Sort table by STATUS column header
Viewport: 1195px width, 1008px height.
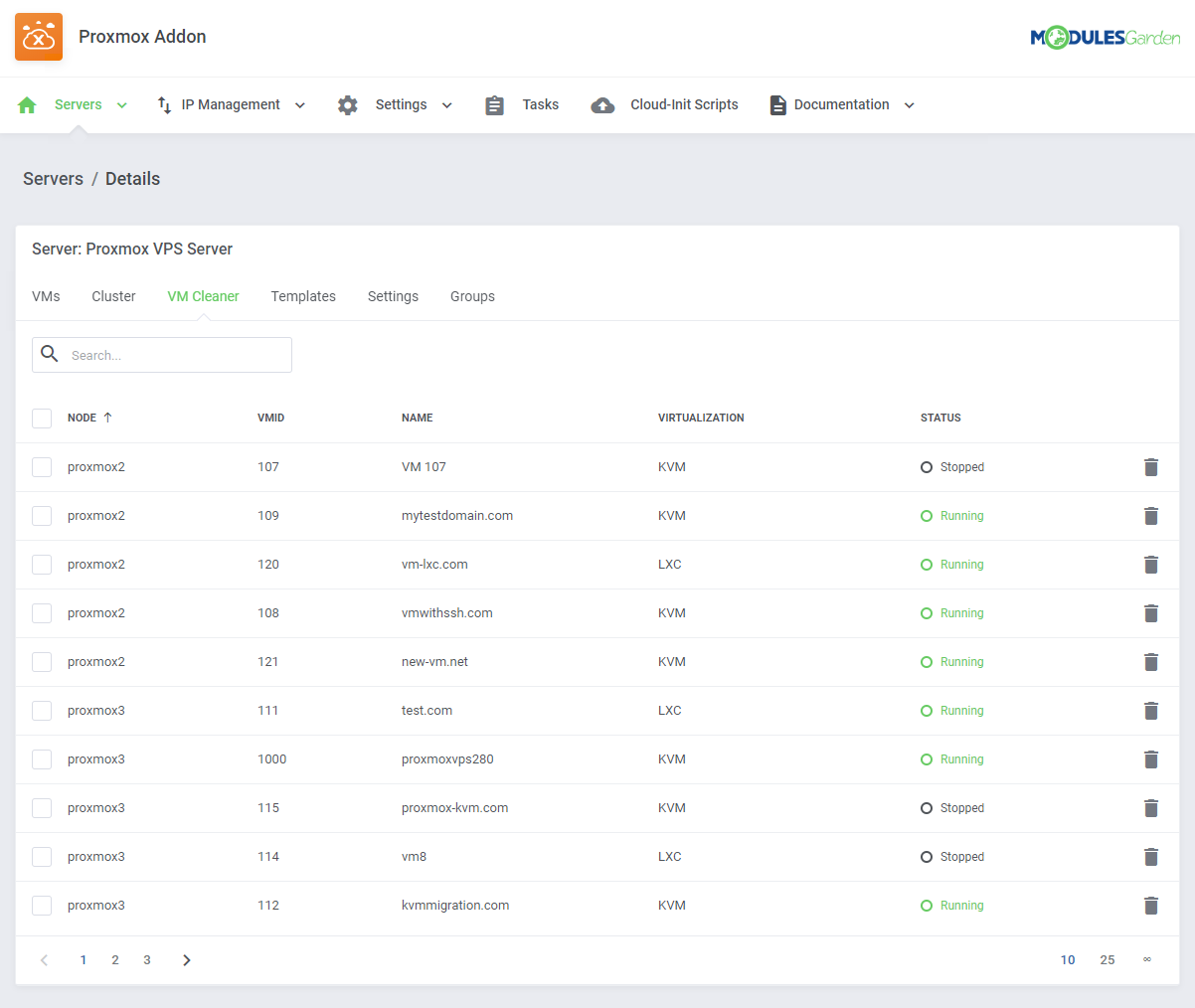point(940,418)
